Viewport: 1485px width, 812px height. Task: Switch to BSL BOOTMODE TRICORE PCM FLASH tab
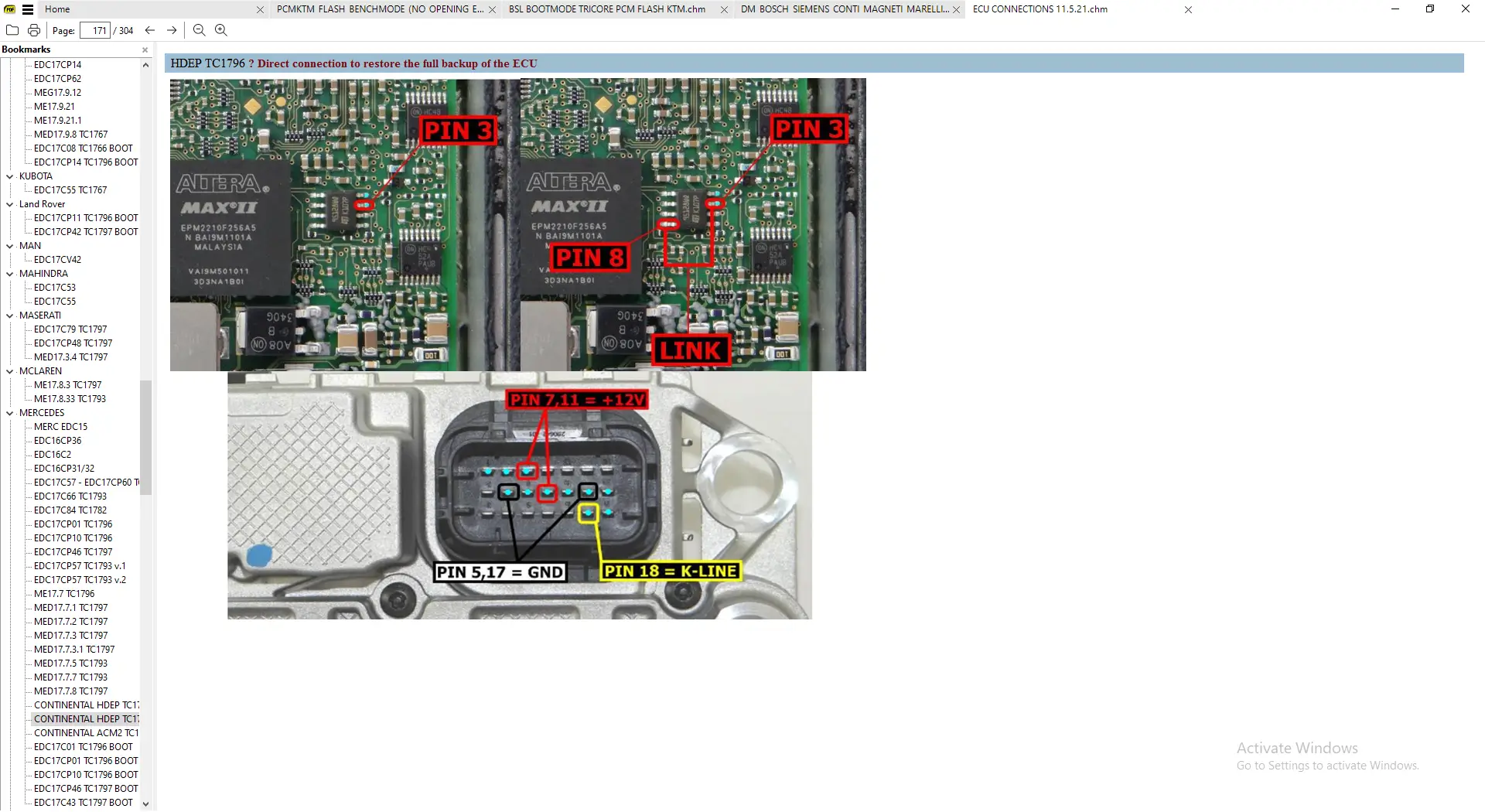click(607, 9)
